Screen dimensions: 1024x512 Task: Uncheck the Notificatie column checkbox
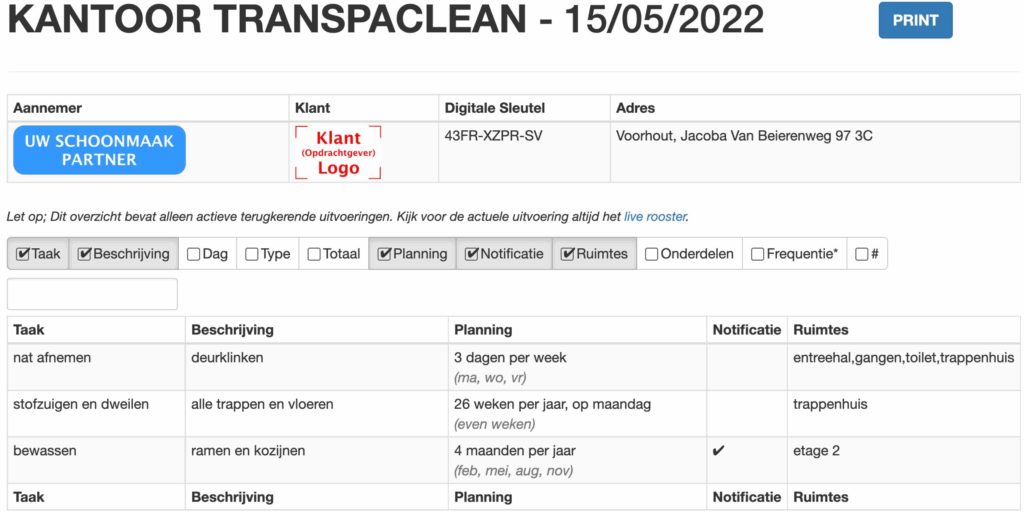[x=472, y=254]
